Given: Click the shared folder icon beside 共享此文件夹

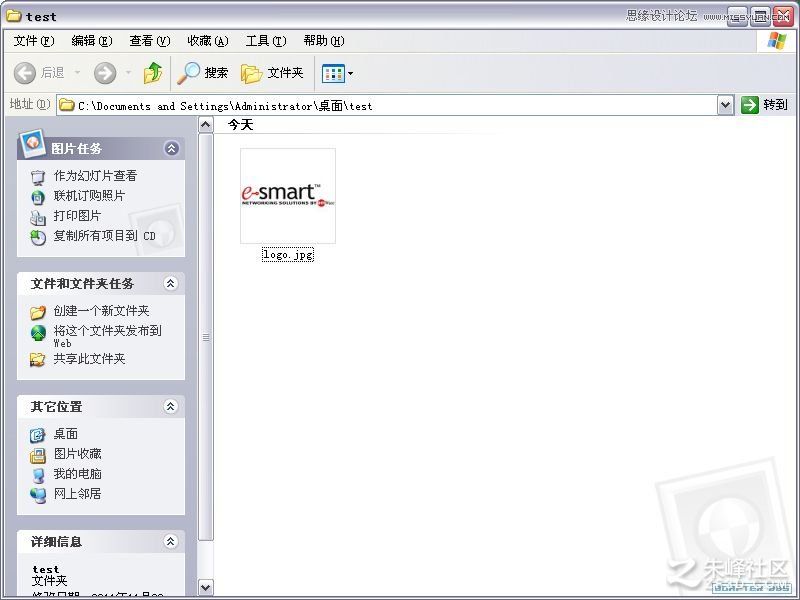Looking at the screenshot, I should pos(38,360).
